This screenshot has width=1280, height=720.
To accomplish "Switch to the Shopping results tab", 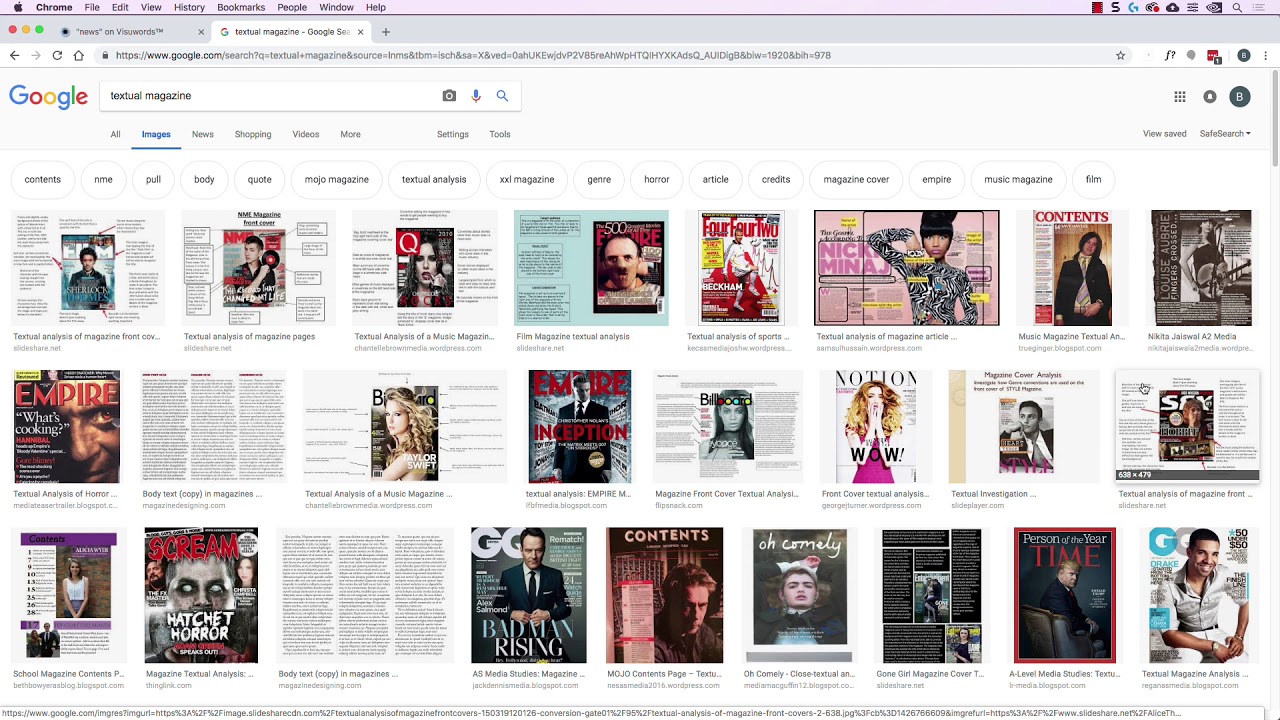I will (x=253, y=134).
